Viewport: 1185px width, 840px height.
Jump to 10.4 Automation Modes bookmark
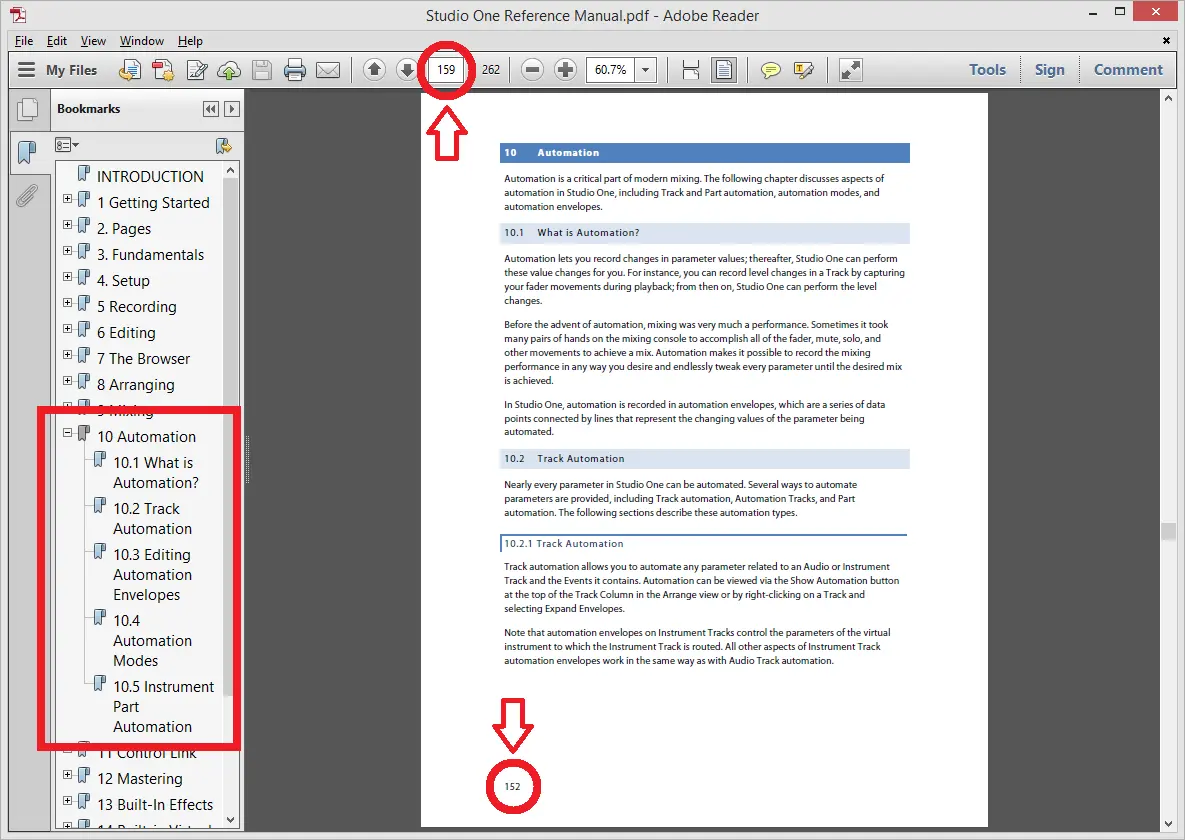[x=153, y=640]
